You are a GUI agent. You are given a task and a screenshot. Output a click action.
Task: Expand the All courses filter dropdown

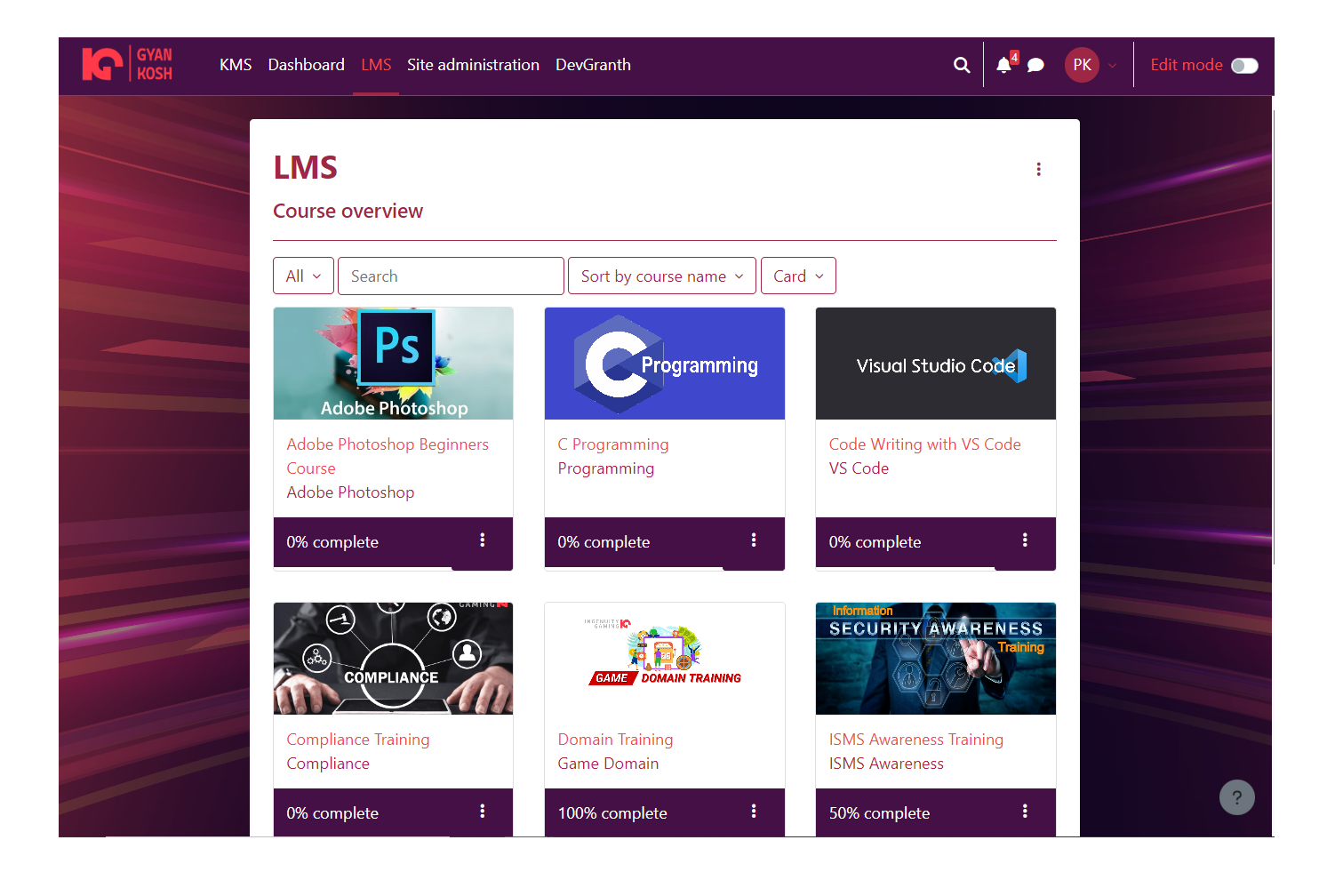303,276
